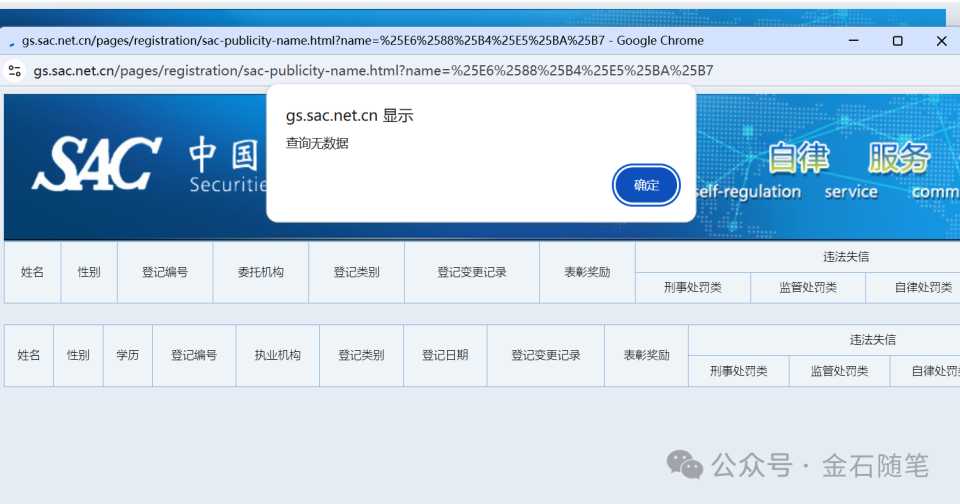Select the 委托机构 column header

[x=261, y=273]
